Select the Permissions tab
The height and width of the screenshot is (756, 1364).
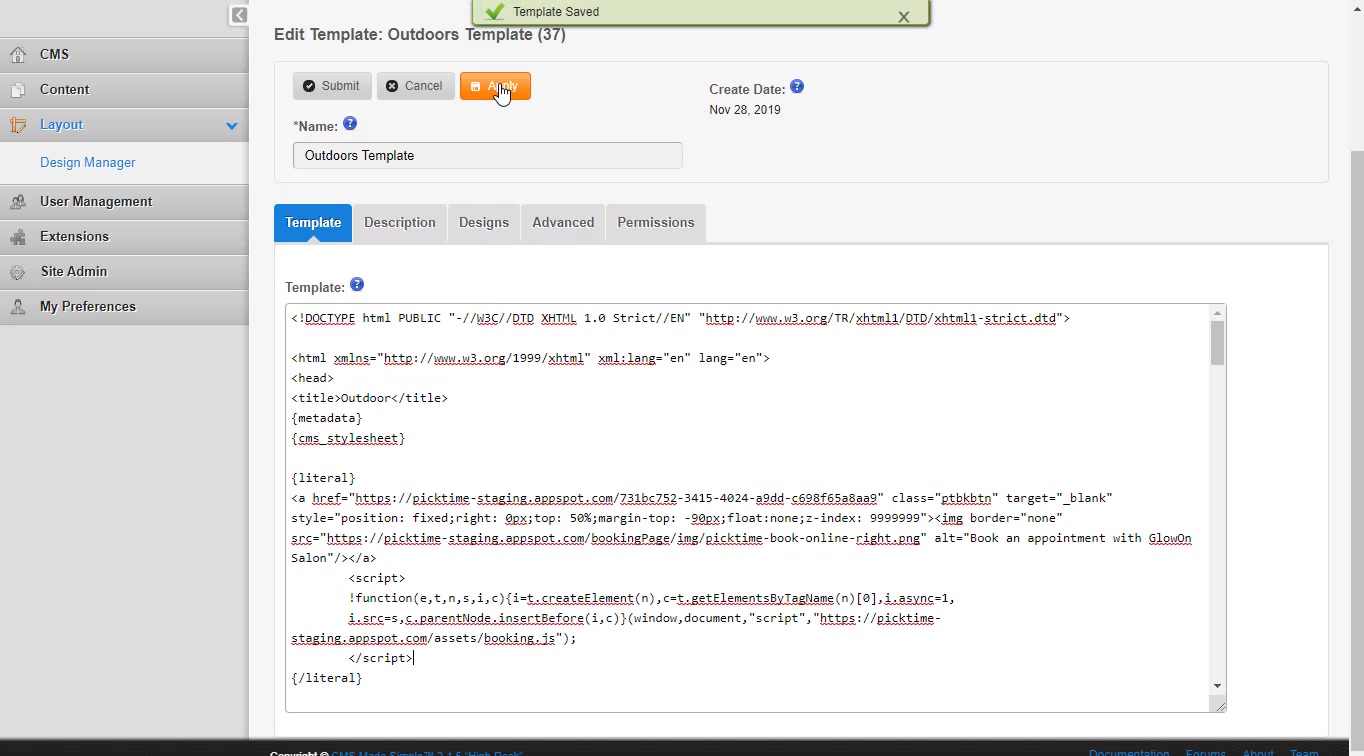pyautogui.click(x=655, y=223)
